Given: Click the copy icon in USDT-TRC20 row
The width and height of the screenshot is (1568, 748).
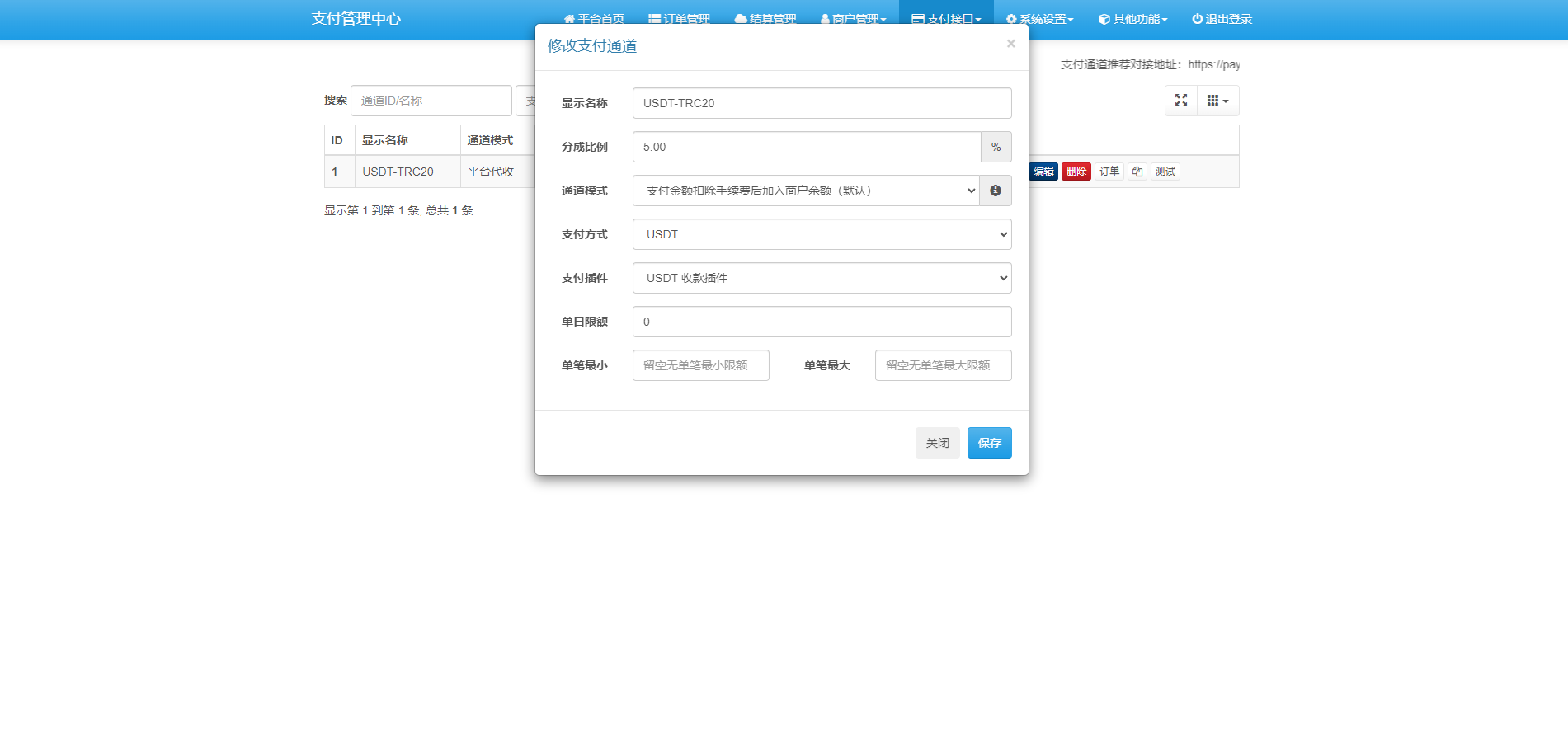Looking at the screenshot, I should (x=1137, y=172).
